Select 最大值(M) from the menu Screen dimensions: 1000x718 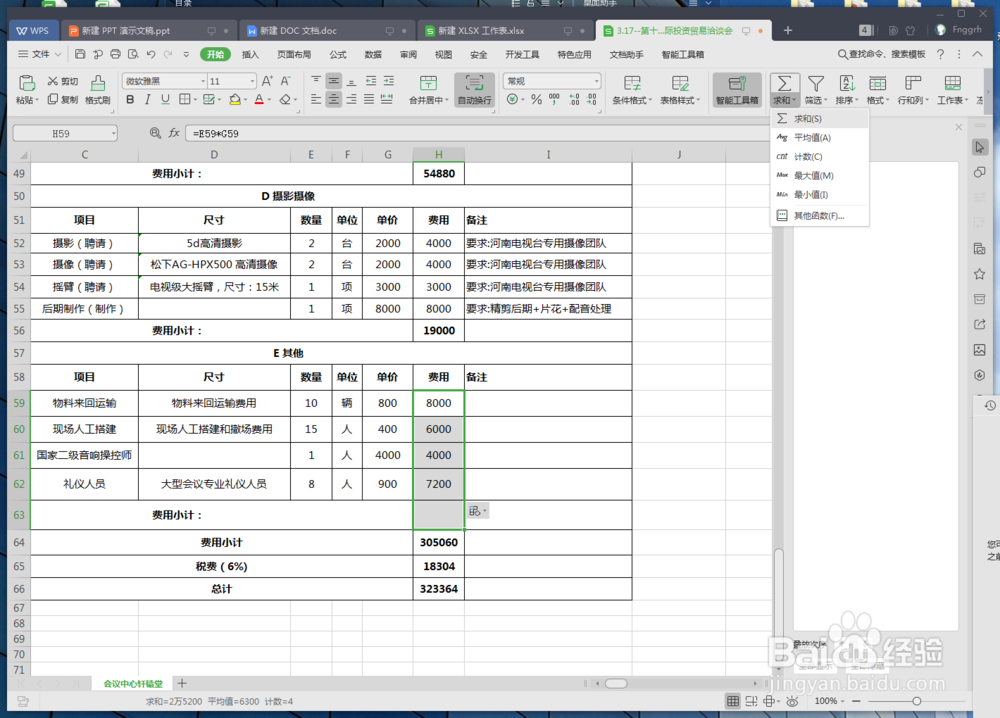click(x=820, y=175)
